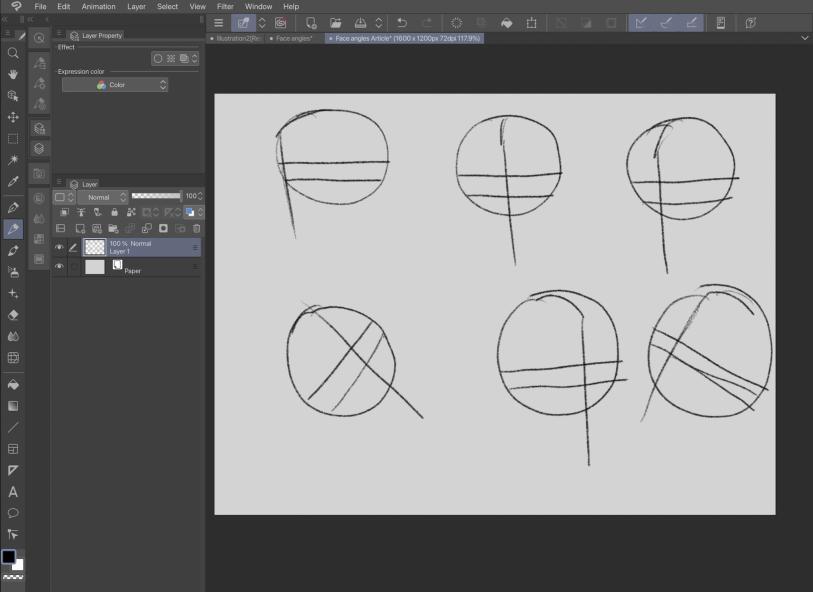The image size is (813, 592).
Task: Open the Normal blending mode dropdown
Action: pyautogui.click(x=101, y=197)
